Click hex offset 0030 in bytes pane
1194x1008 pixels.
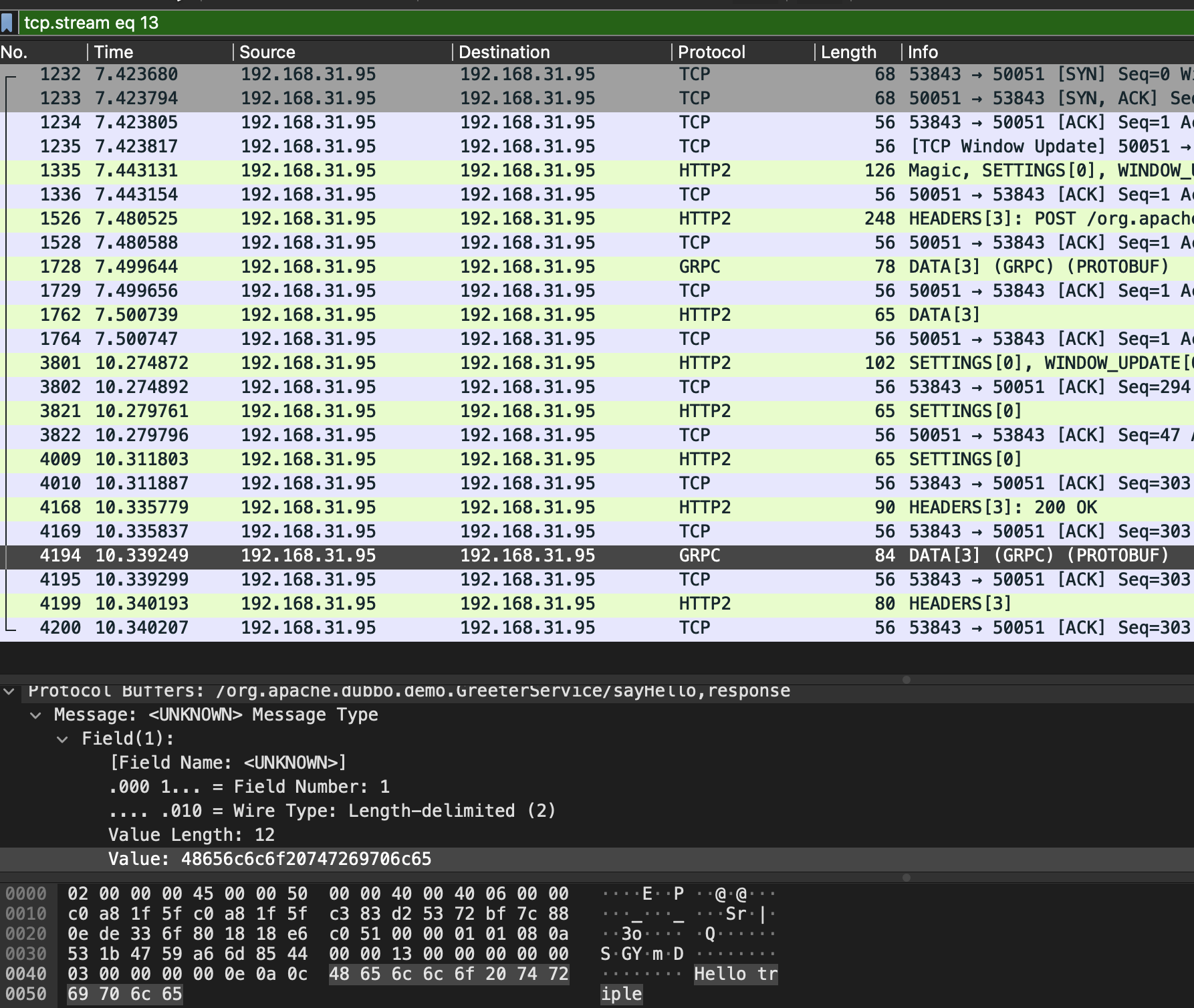tap(27, 954)
